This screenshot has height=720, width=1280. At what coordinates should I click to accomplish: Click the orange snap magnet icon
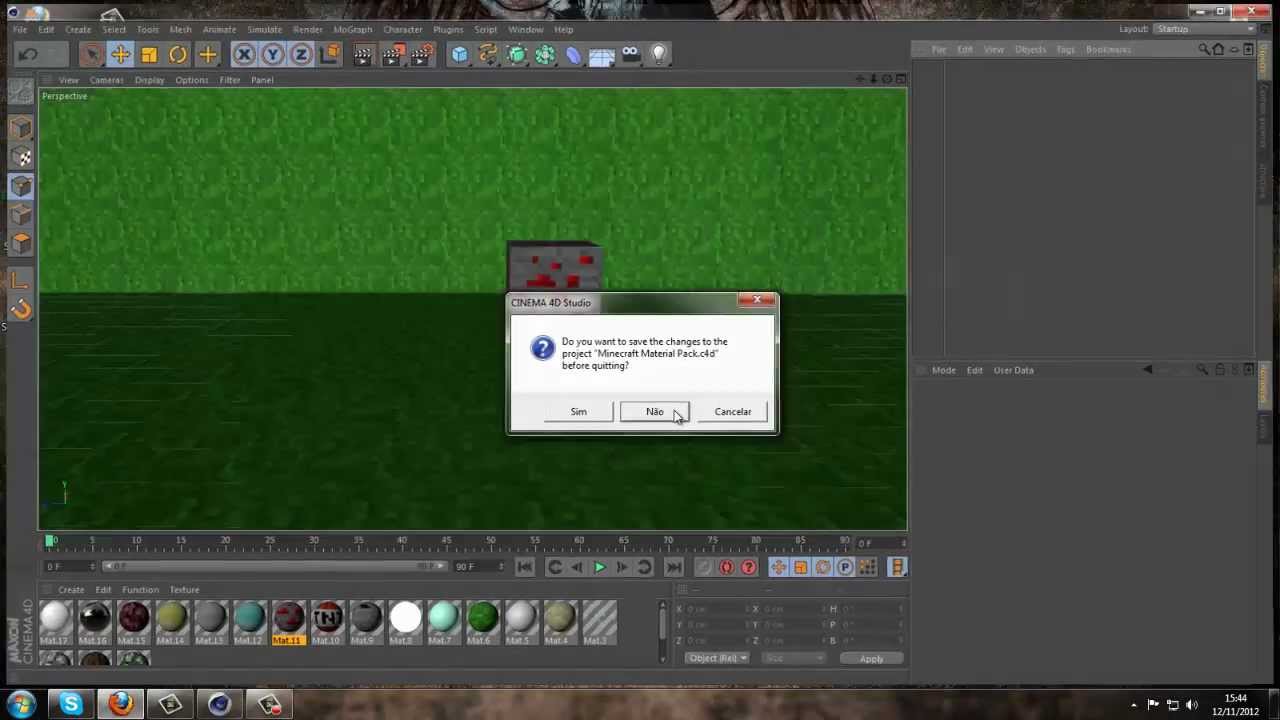pyautogui.click(x=21, y=309)
